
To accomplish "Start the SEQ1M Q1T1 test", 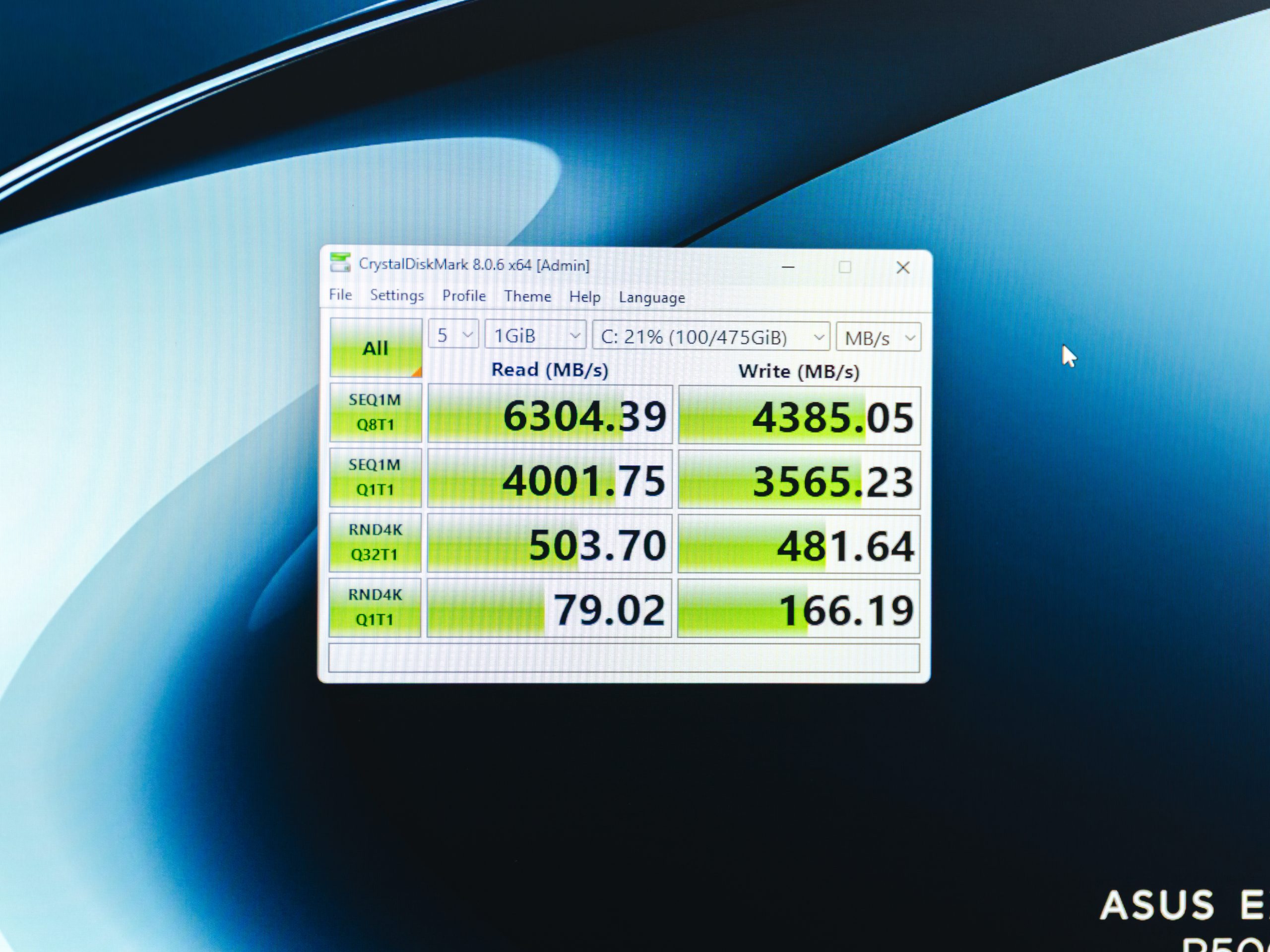I will (375, 477).
